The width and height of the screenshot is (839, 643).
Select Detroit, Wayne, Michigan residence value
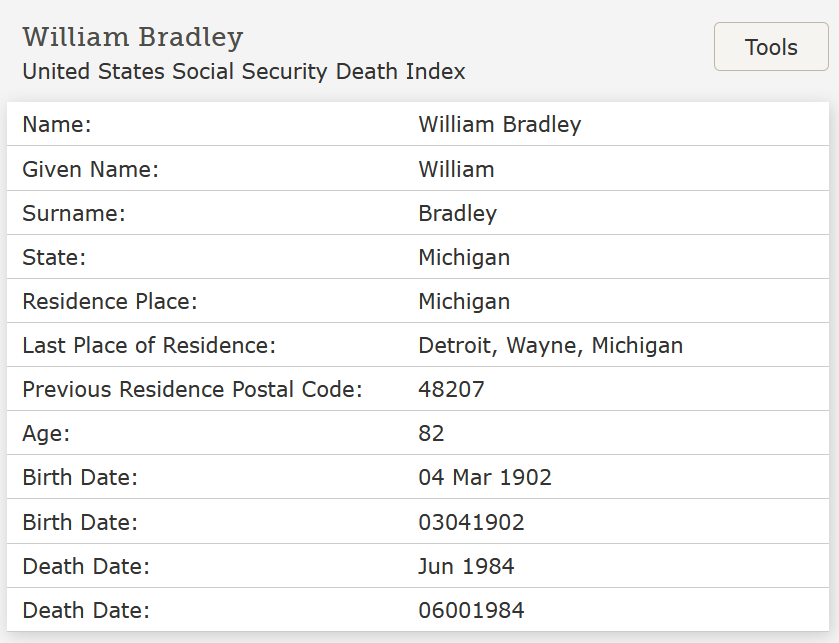[550, 345]
